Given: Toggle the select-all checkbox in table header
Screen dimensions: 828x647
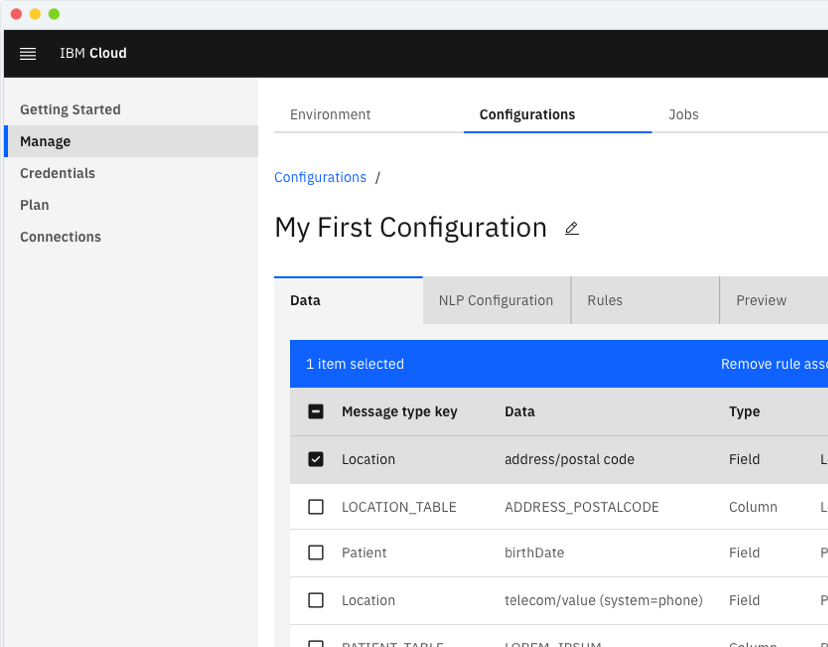Looking at the screenshot, I should pyautogui.click(x=316, y=412).
